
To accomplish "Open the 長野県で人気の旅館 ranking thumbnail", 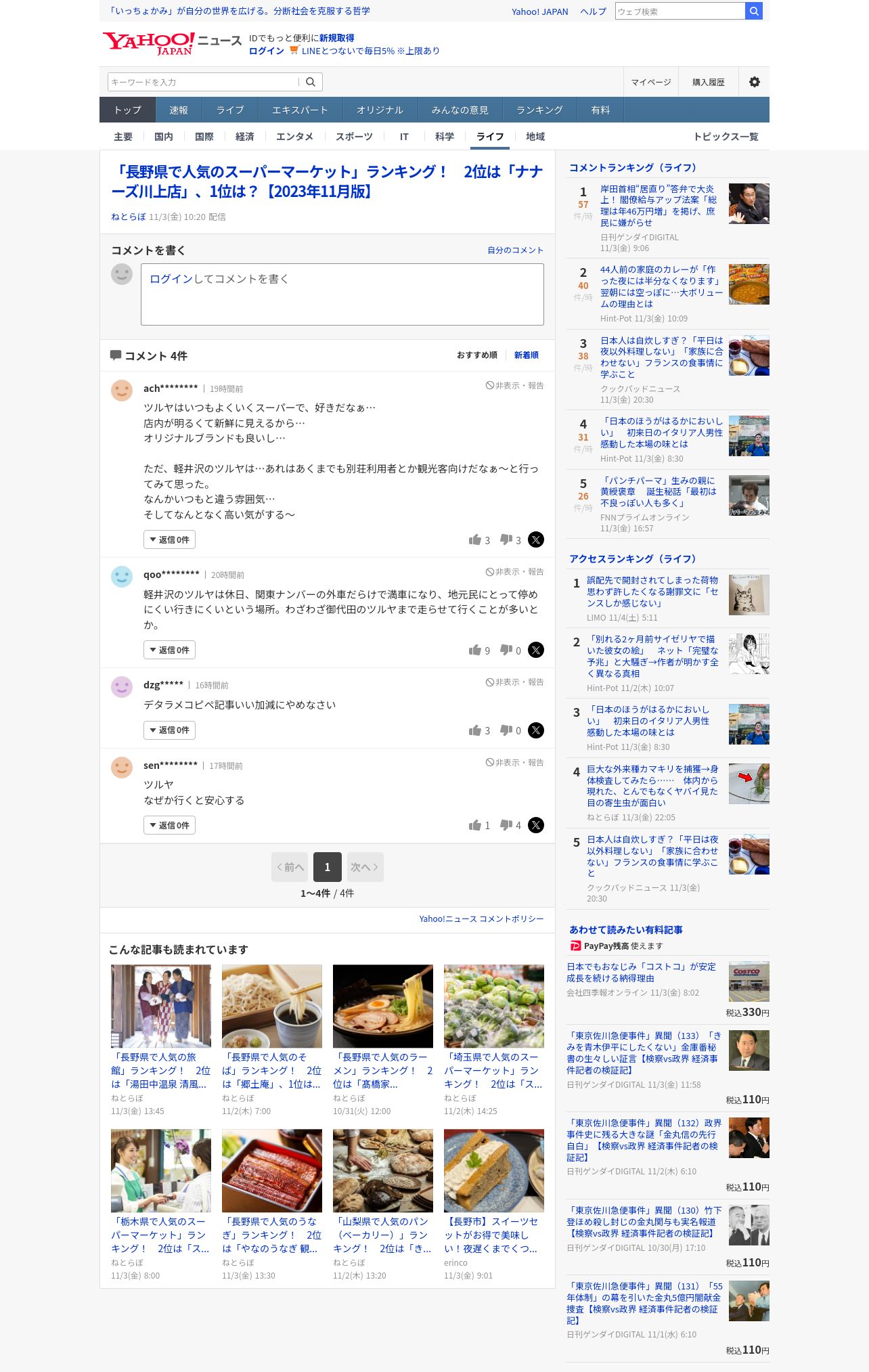I will 161,1006.
